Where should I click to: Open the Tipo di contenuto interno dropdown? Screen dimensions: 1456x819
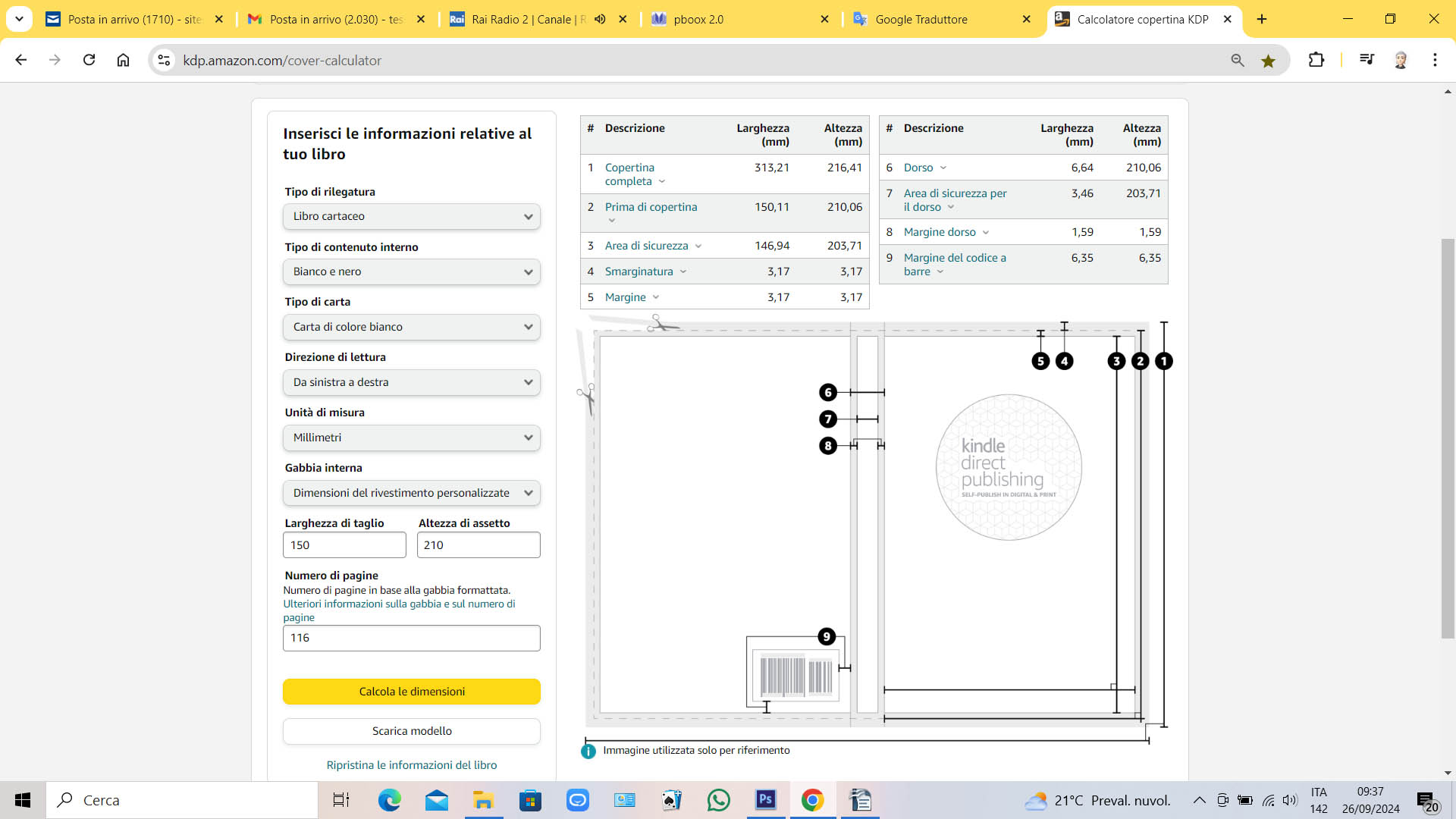[x=412, y=271]
